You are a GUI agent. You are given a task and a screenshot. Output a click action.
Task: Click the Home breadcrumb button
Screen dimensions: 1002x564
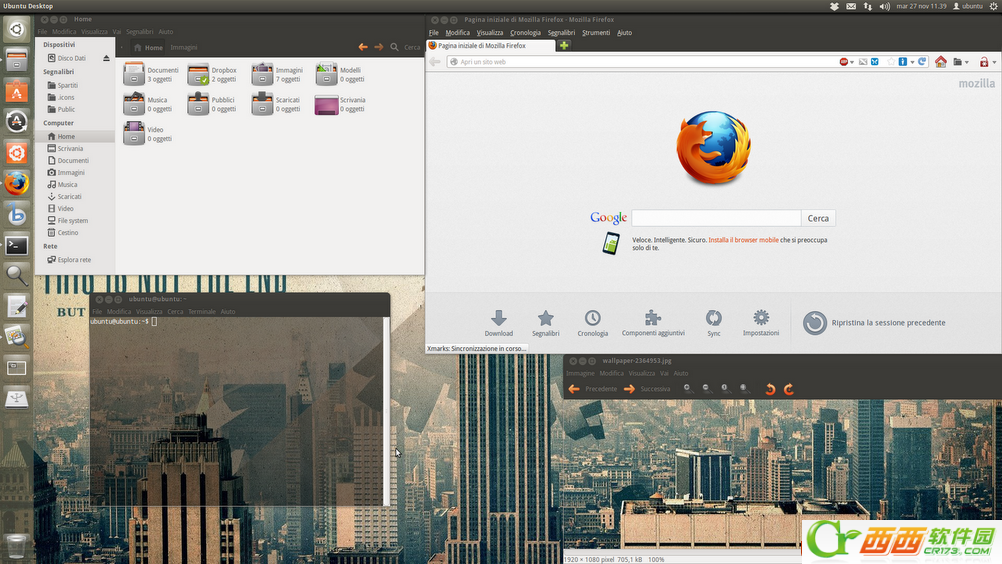coord(149,47)
